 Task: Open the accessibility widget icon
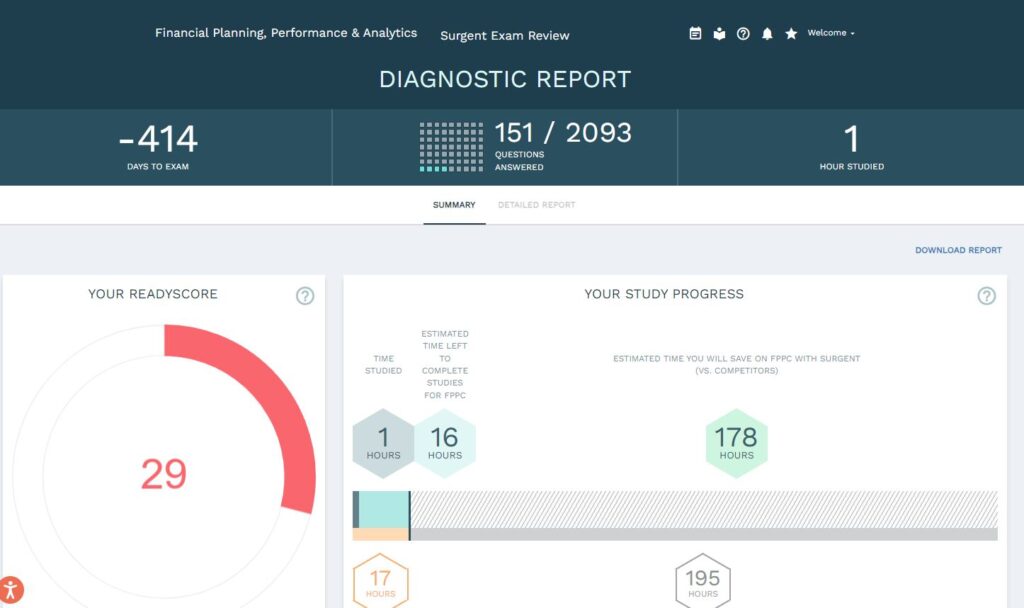pos(11,590)
